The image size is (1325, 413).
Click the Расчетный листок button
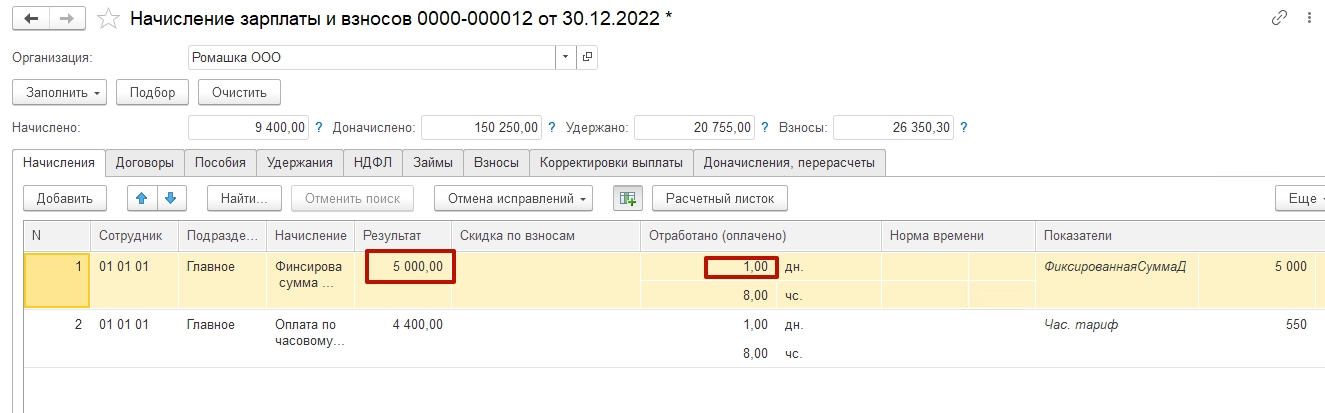pyautogui.click(x=720, y=199)
